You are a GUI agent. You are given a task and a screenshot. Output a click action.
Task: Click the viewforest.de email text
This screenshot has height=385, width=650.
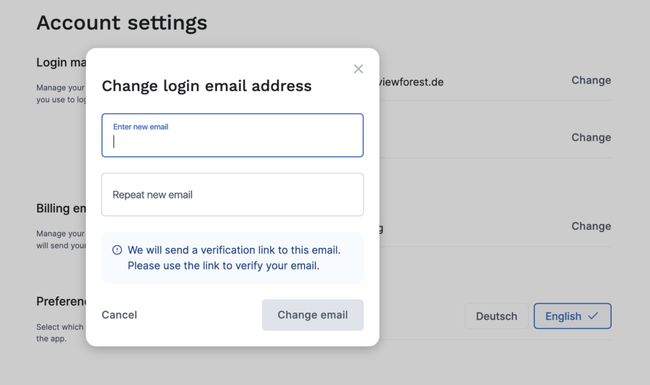coord(411,82)
